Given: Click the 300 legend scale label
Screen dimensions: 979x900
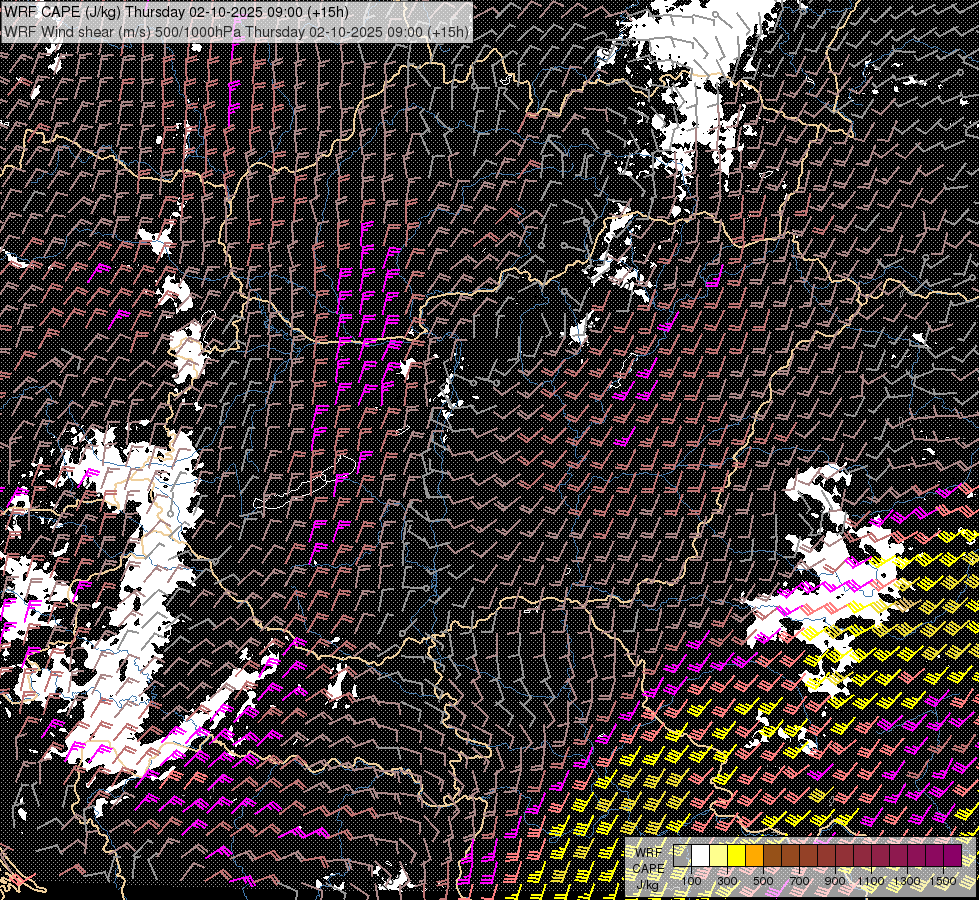Looking at the screenshot, I should (727, 881).
